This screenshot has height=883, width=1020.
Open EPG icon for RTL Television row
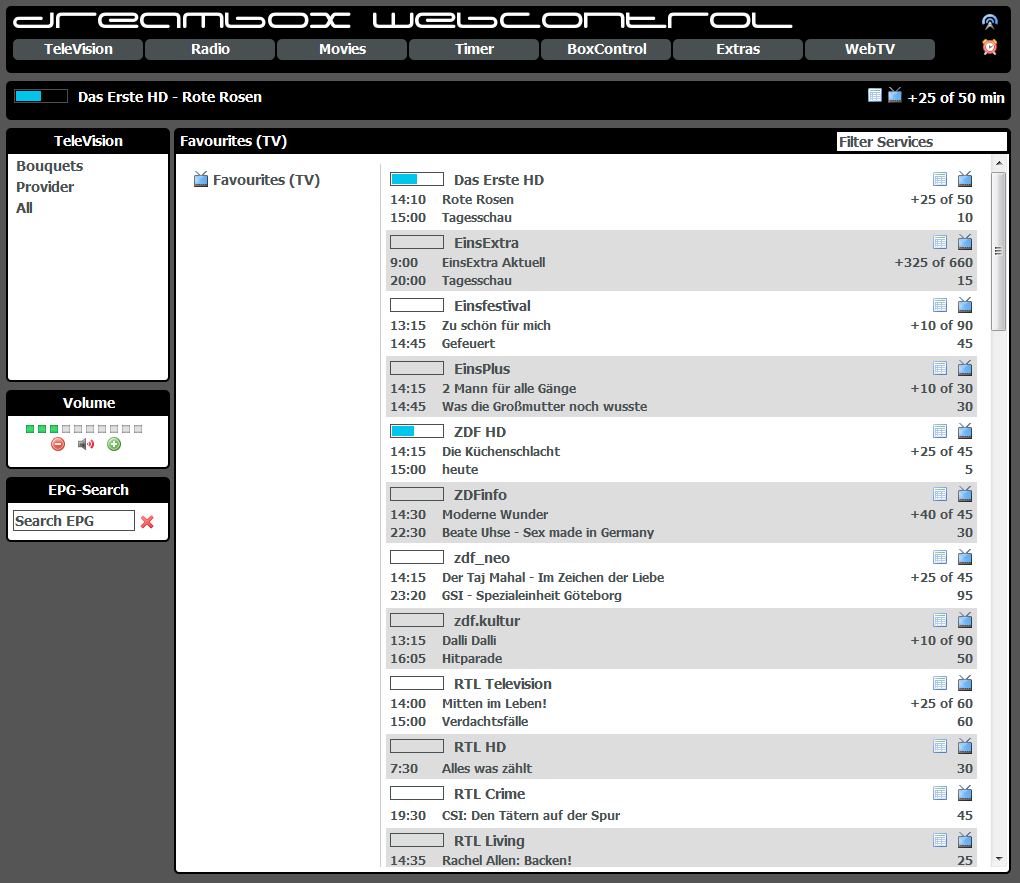[x=940, y=683]
